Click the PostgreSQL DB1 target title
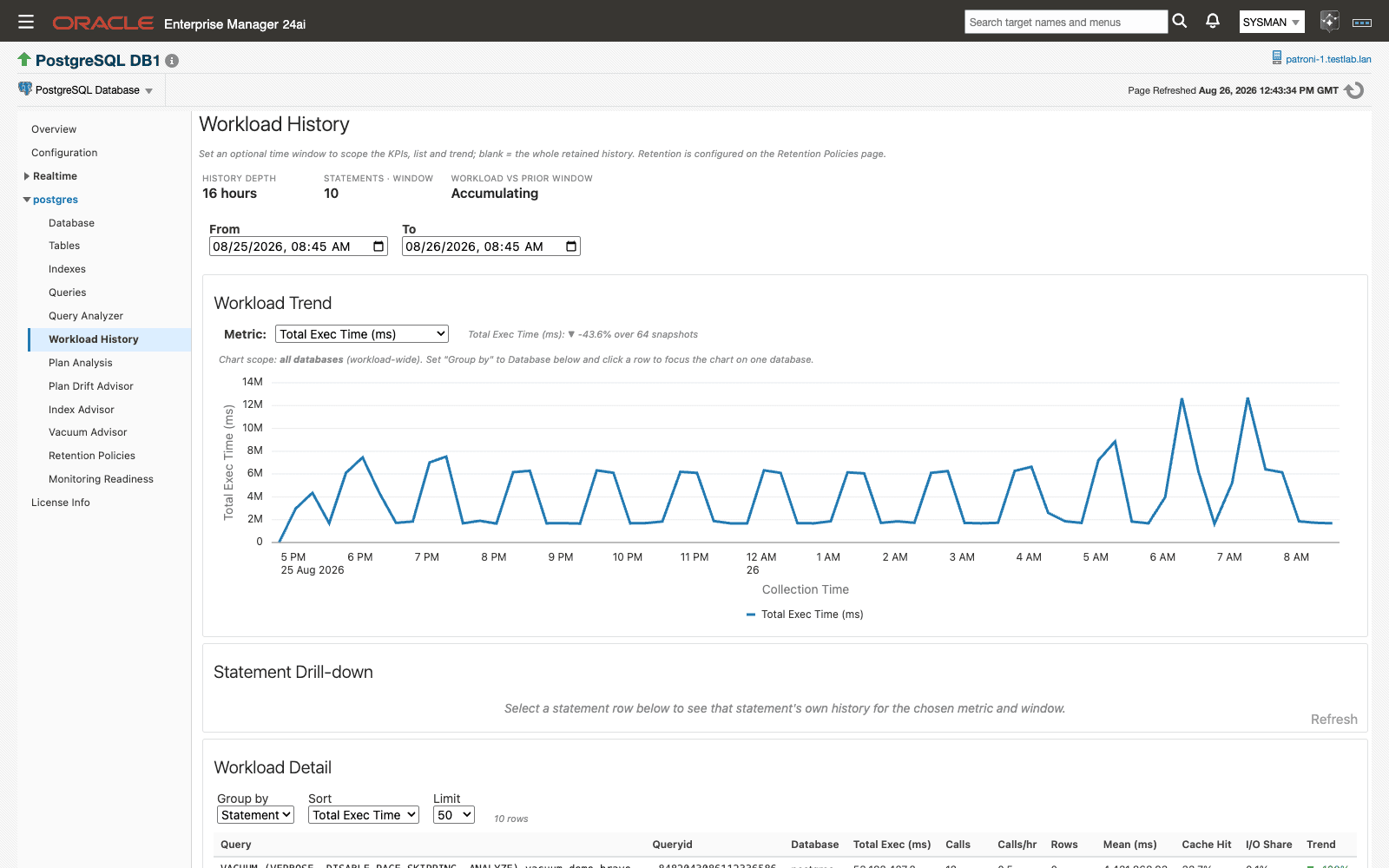 click(97, 61)
